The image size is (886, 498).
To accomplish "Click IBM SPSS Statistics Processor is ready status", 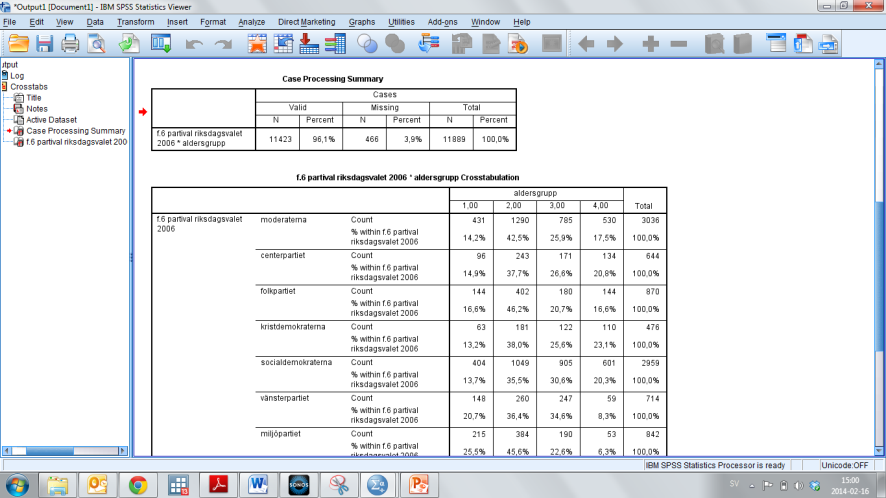I will (x=715, y=465).
